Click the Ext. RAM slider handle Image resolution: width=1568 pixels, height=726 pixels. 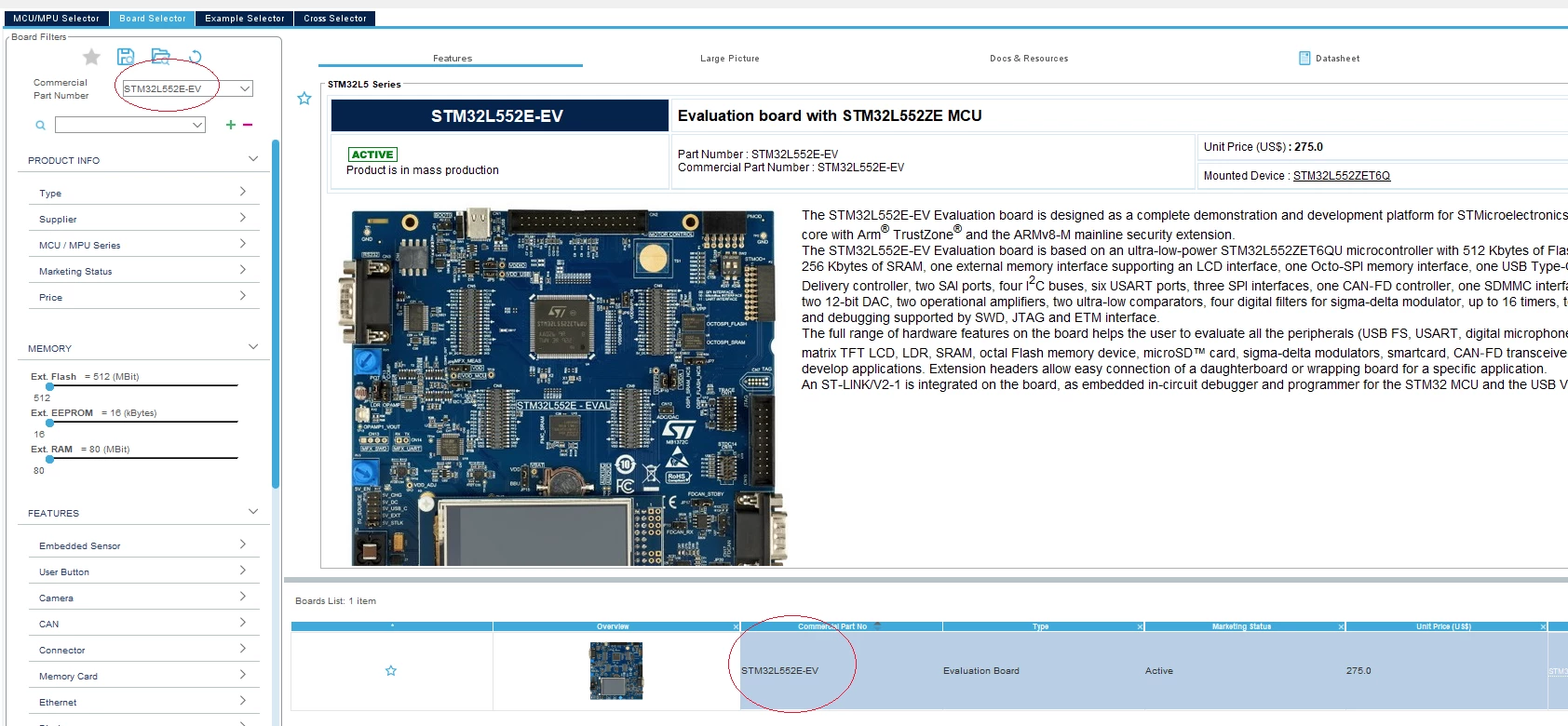pos(49,459)
